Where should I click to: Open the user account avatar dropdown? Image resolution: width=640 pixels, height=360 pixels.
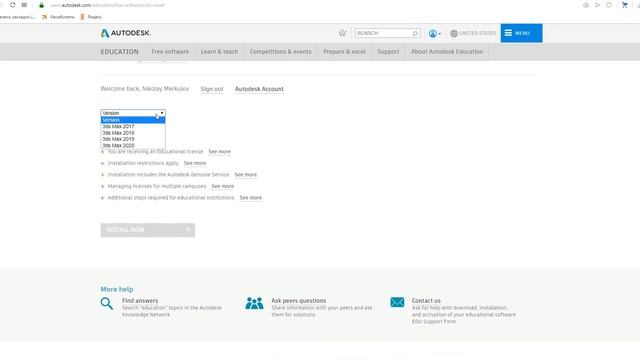point(435,33)
